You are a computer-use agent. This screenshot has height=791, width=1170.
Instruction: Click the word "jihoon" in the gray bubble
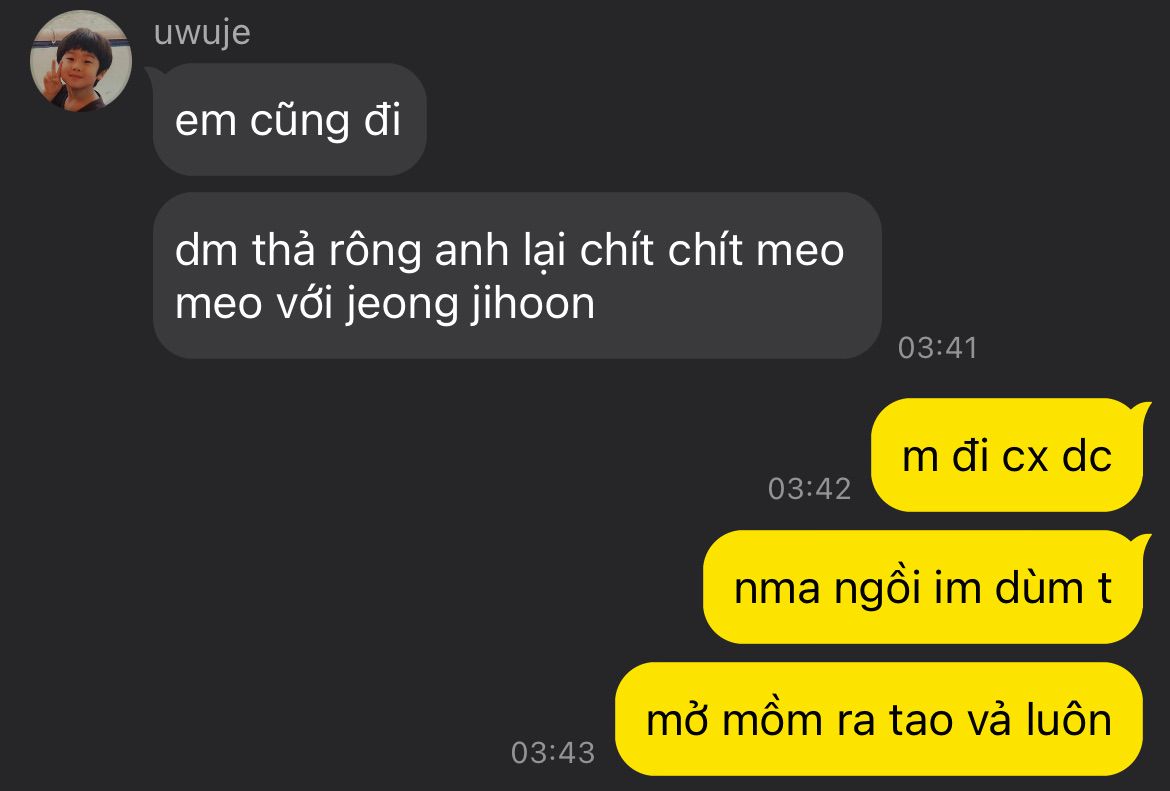[533, 305]
